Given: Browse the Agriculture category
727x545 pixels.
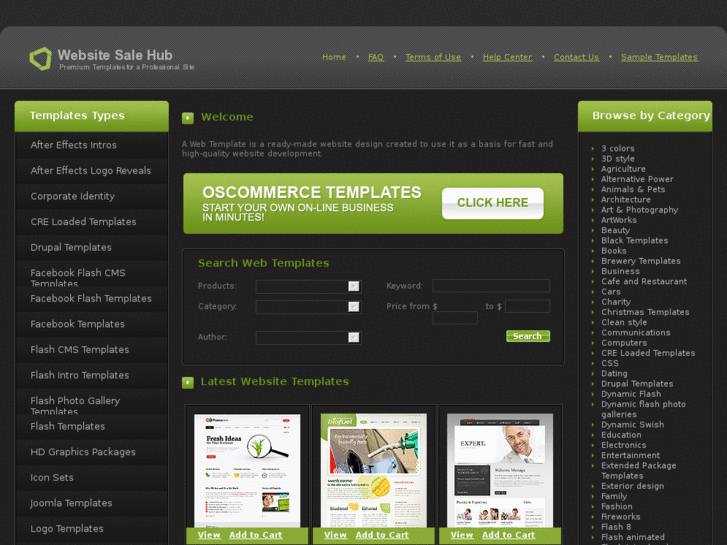Looking at the screenshot, I should coord(623,169).
